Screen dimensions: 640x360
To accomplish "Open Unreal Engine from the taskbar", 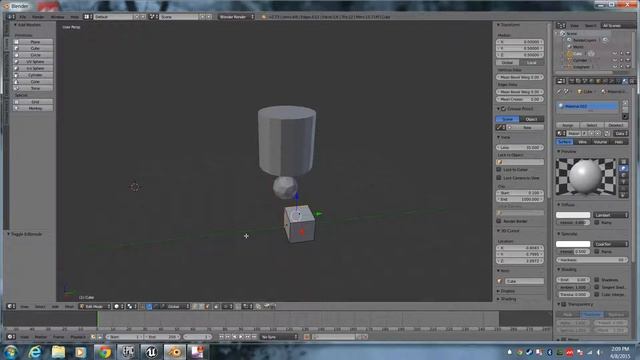I will [x=151, y=351].
